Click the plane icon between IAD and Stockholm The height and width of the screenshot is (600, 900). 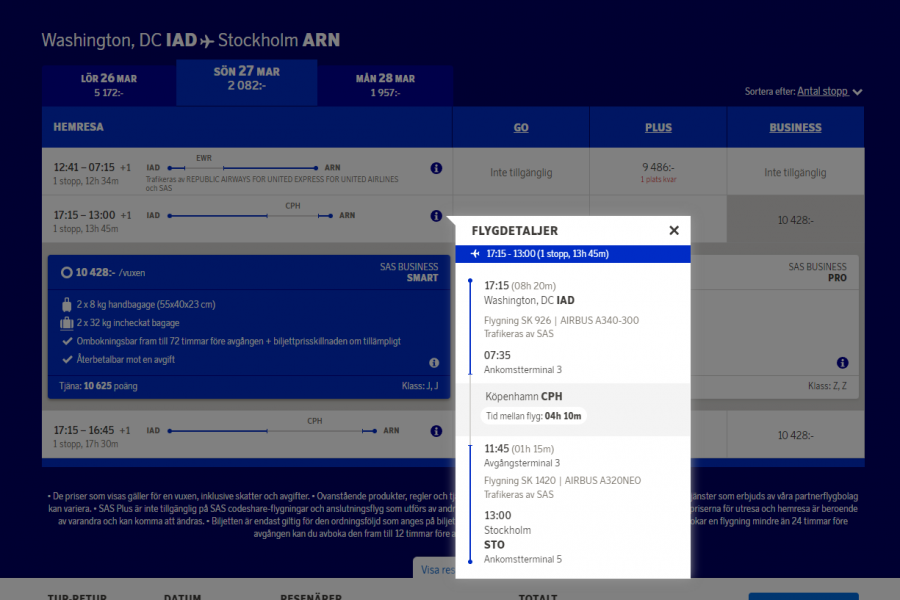[x=207, y=41]
